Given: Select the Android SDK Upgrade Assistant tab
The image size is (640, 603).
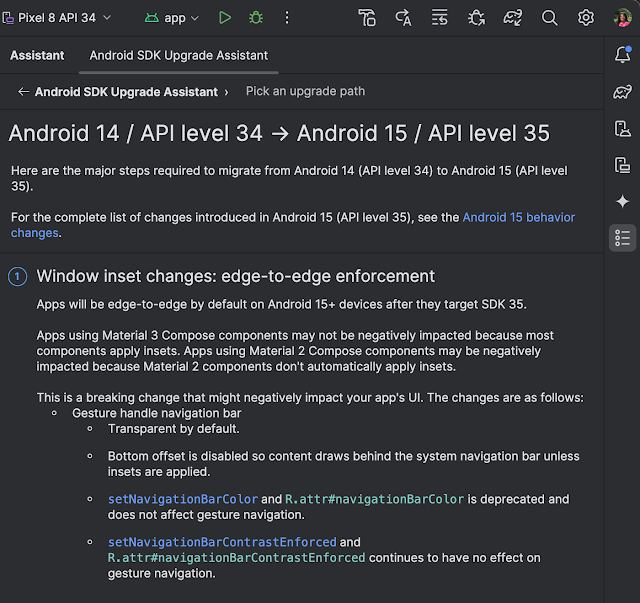Looking at the screenshot, I should 179,56.
